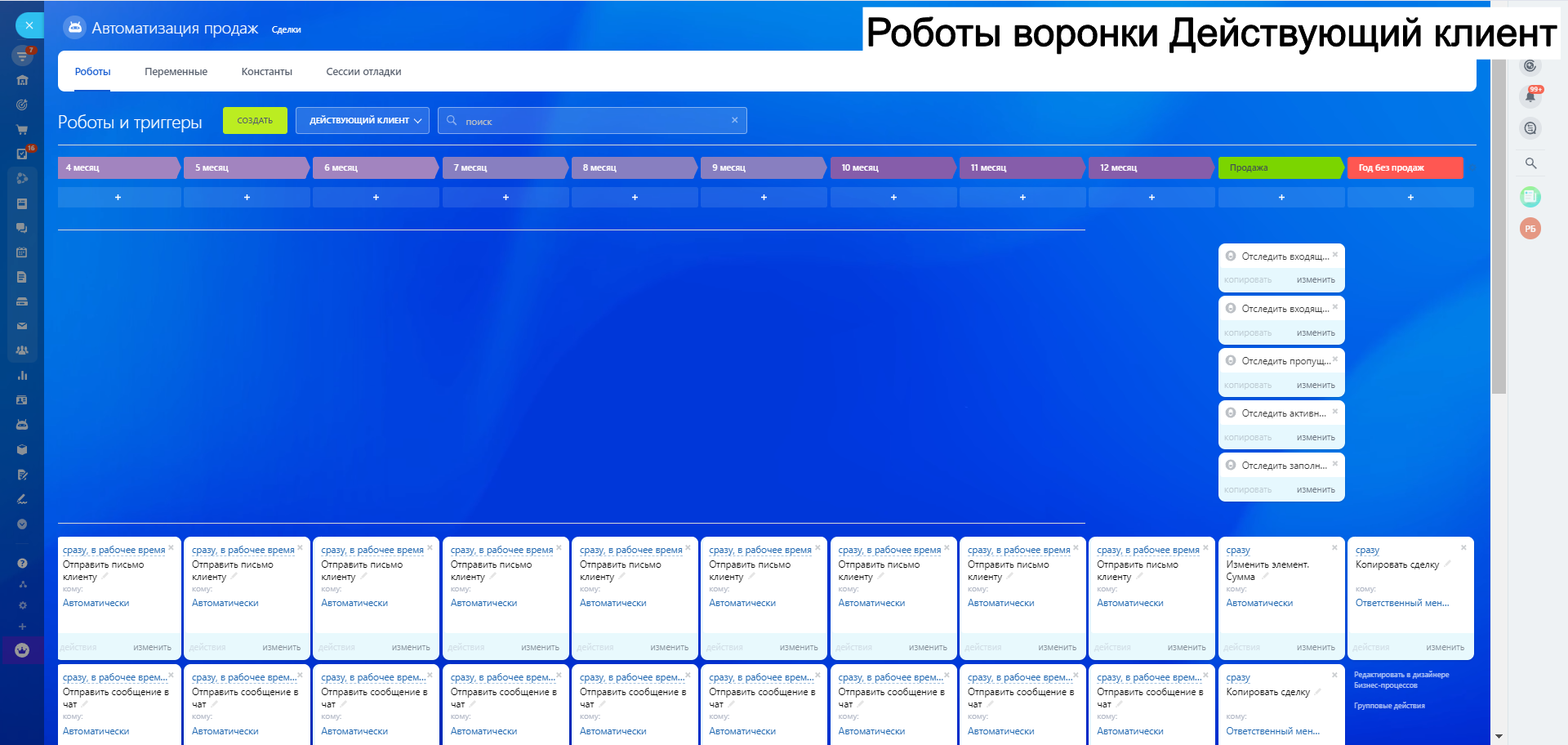
Task: Open the bar chart analytics icon
Action: 22,376
